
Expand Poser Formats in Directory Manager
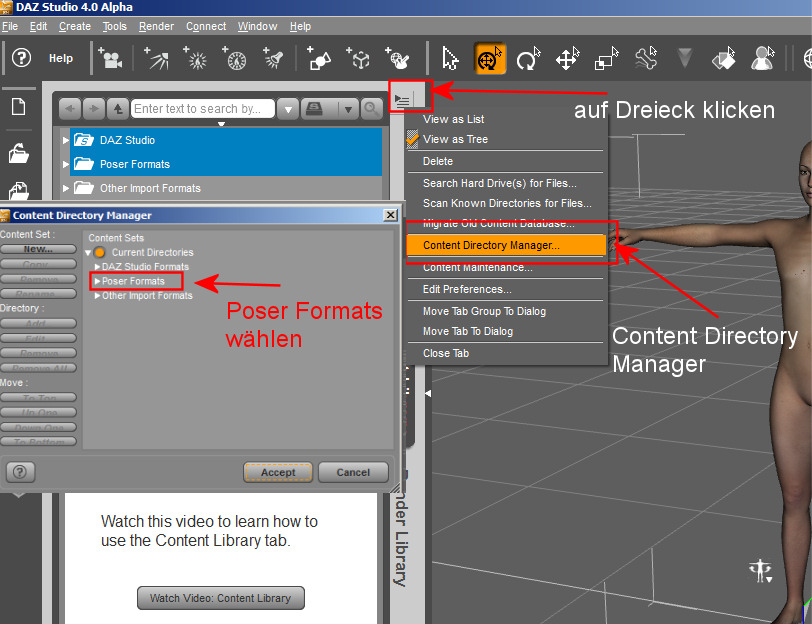coord(97,281)
